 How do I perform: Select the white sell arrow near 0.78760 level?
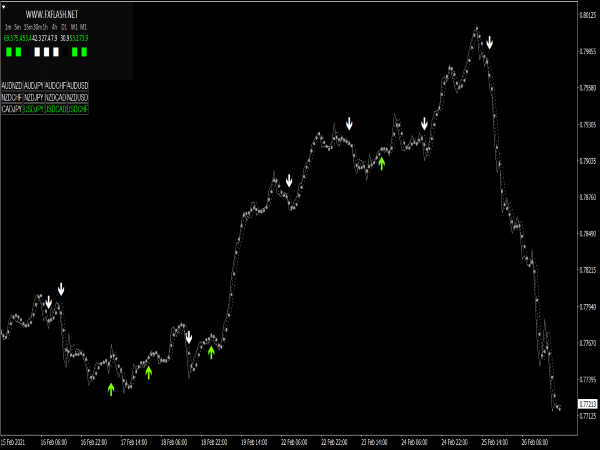point(289,180)
